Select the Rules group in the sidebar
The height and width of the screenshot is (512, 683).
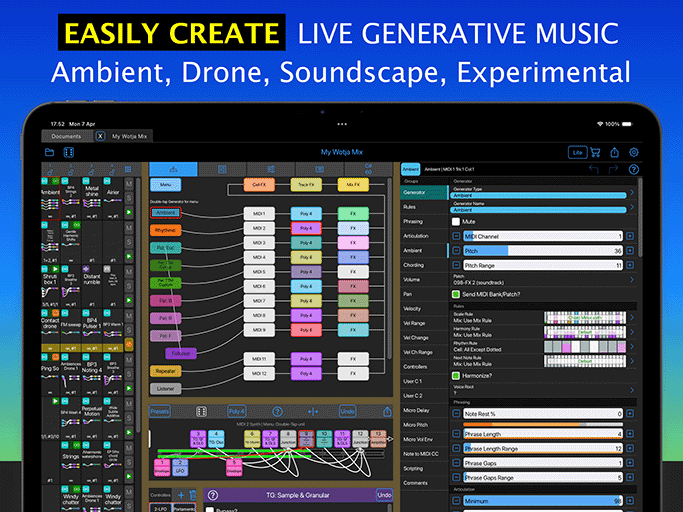pos(410,207)
